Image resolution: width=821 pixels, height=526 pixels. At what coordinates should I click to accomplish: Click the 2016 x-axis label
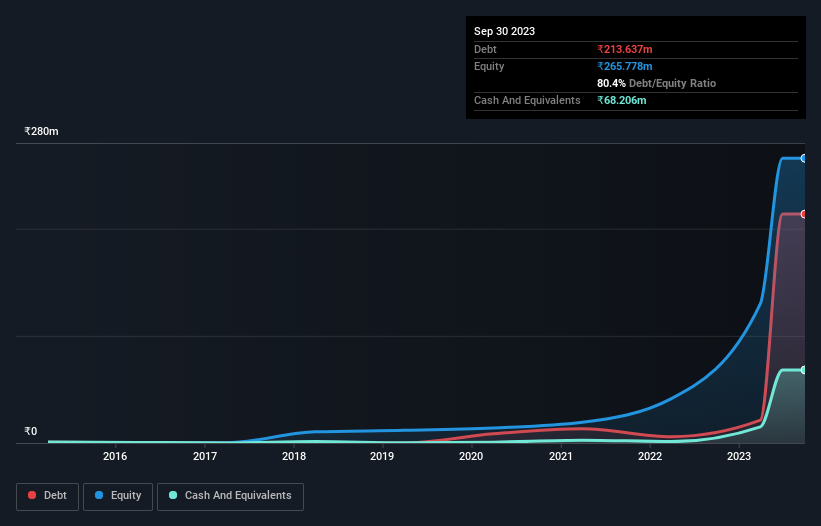pos(115,456)
